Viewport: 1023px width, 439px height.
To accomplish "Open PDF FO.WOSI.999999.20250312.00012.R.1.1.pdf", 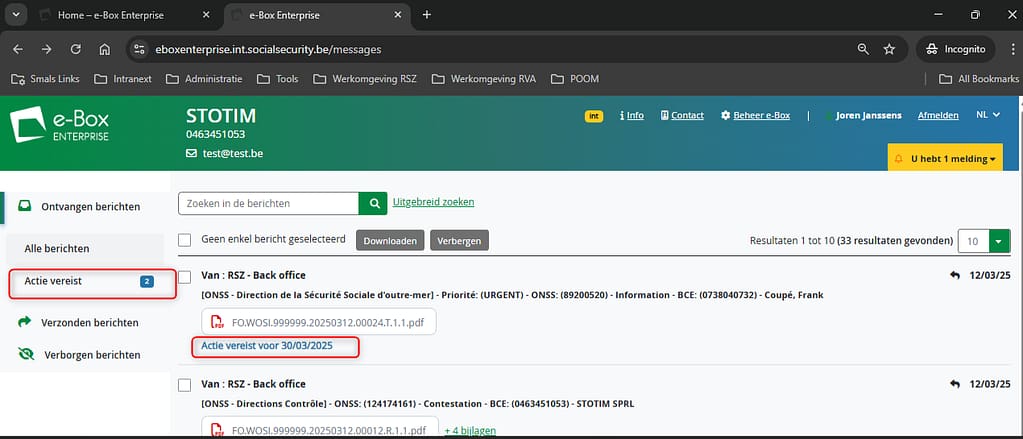I will click(x=320, y=429).
